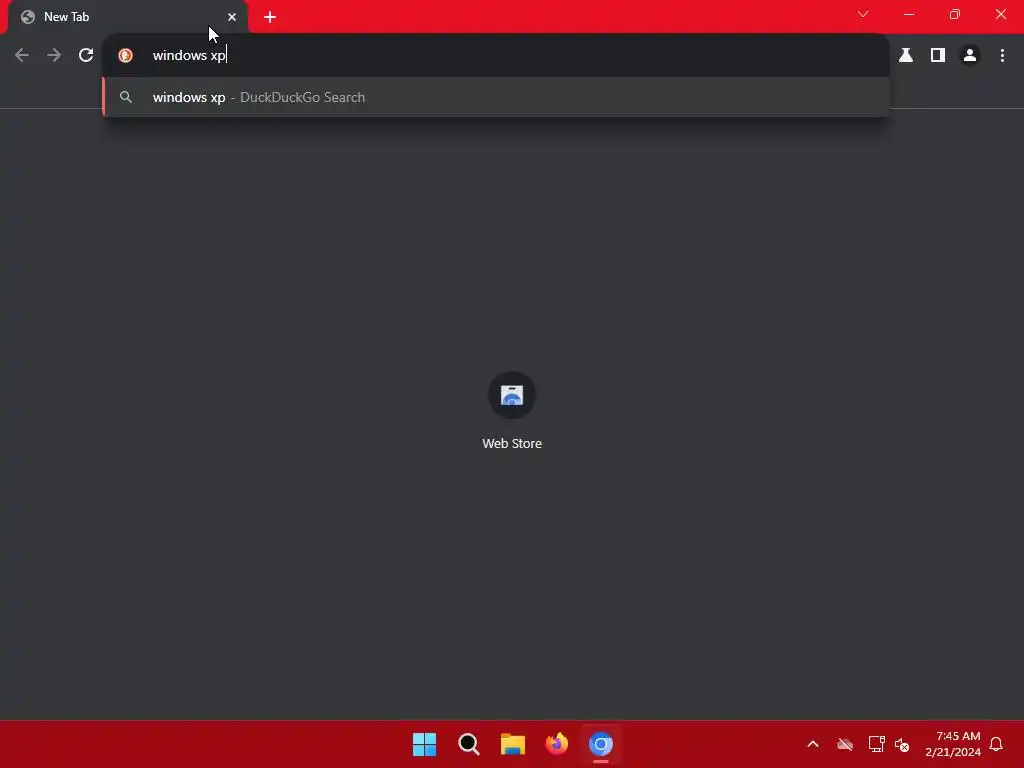Open clock and date 7:45 AM
Viewport: 1024px width, 768px height.
pos(953,744)
